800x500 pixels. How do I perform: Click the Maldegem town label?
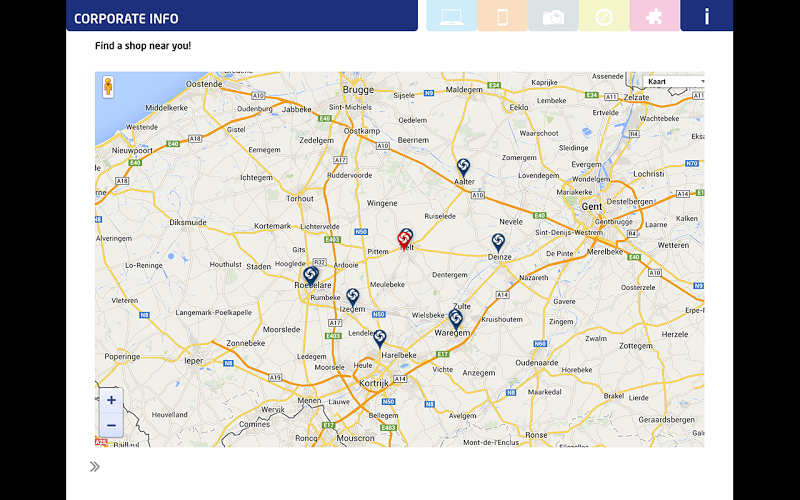pyautogui.click(x=464, y=90)
